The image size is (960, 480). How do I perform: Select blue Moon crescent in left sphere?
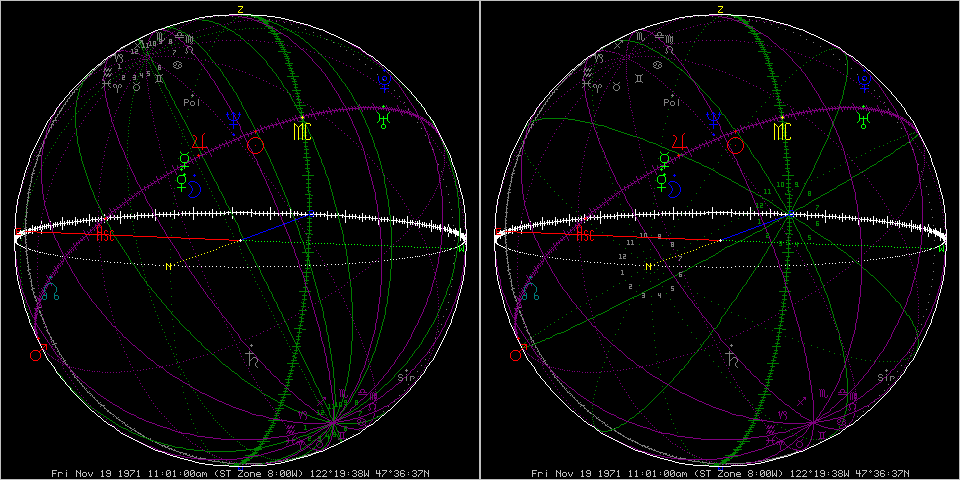click(x=197, y=188)
